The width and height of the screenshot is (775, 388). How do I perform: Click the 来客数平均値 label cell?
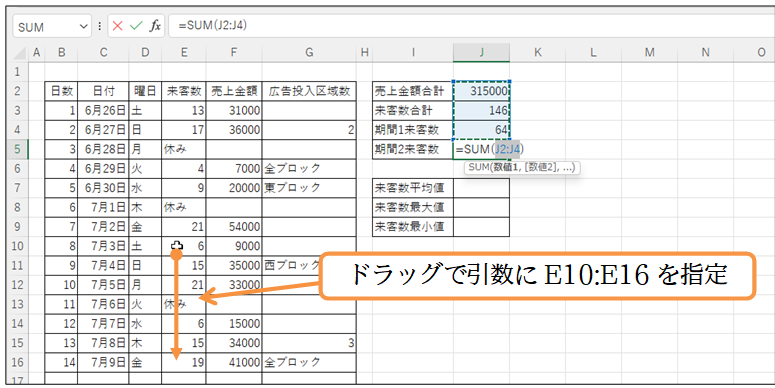click(413, 188)
